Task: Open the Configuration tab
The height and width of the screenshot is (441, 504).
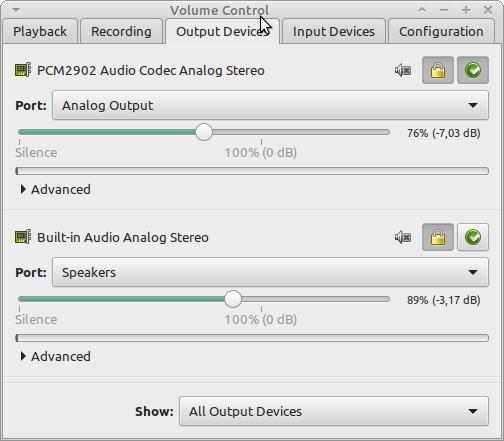Action: pyautogui.click(x=441, y=32)
